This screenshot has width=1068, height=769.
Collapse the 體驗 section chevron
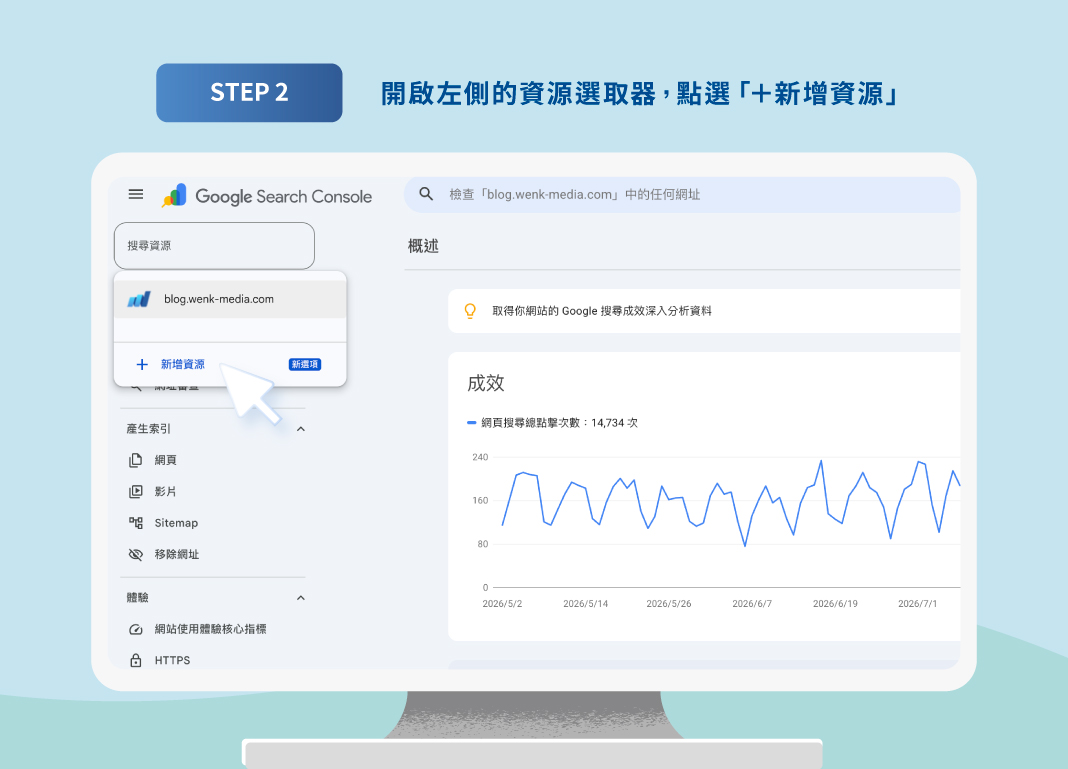coord(300,598)
